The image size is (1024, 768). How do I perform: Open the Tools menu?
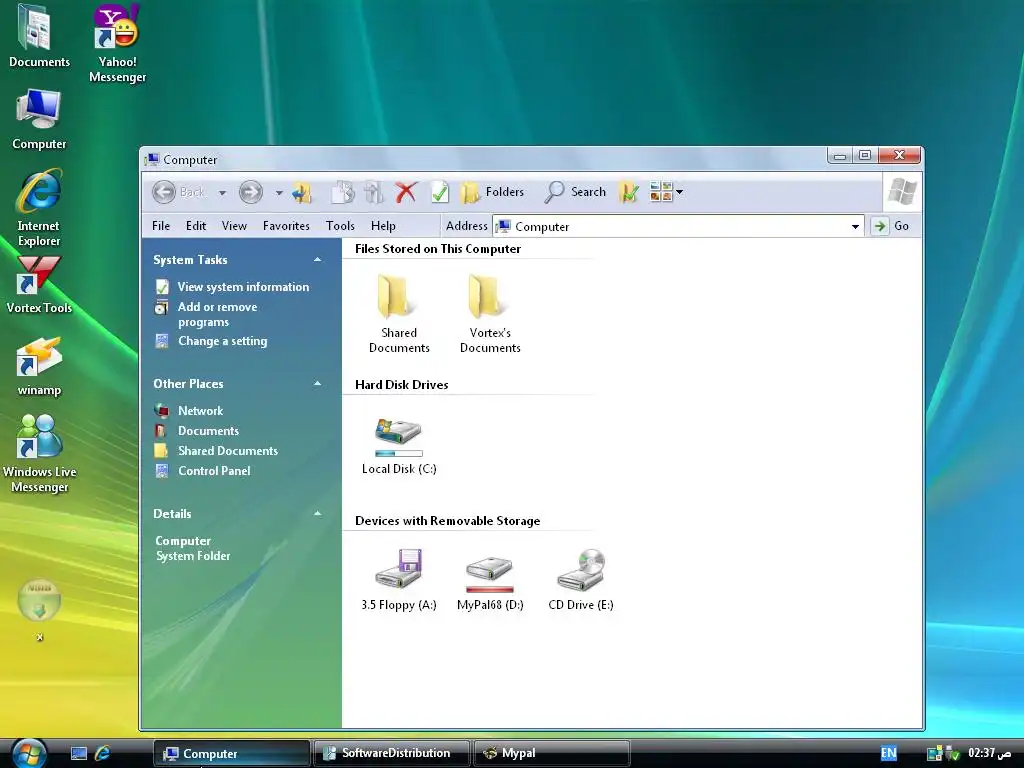pyautogui.click(x=340, y=226)
